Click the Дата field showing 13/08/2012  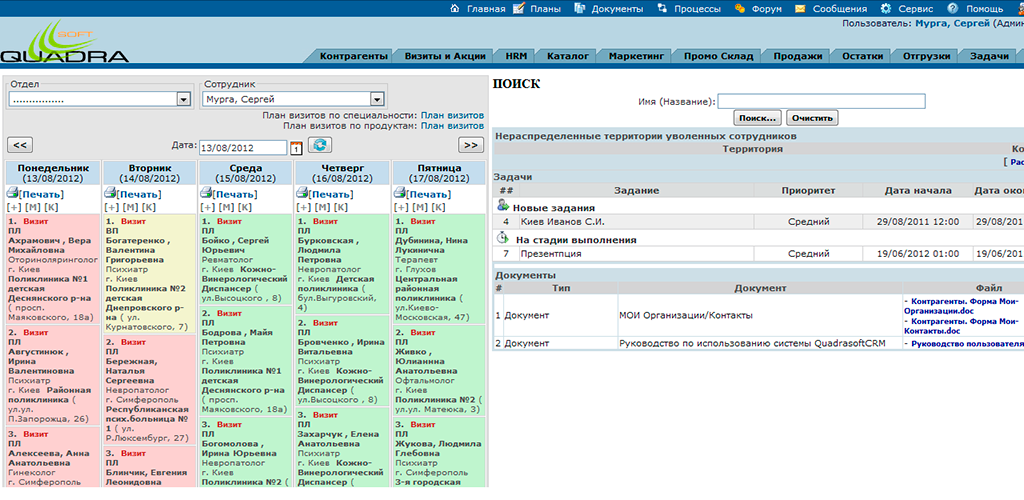click(x=243, y=148)
